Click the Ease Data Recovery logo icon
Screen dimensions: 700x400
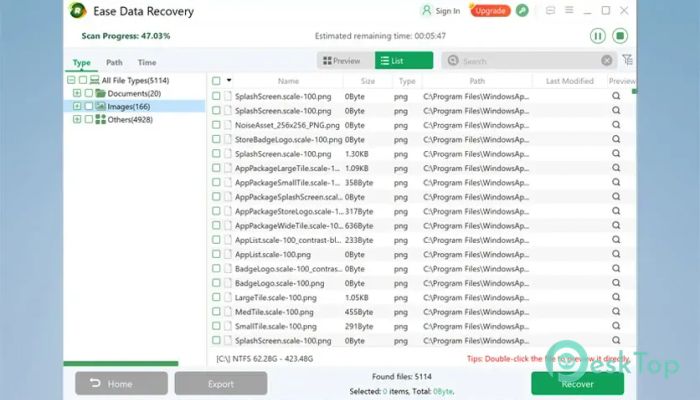coord(78,10)
